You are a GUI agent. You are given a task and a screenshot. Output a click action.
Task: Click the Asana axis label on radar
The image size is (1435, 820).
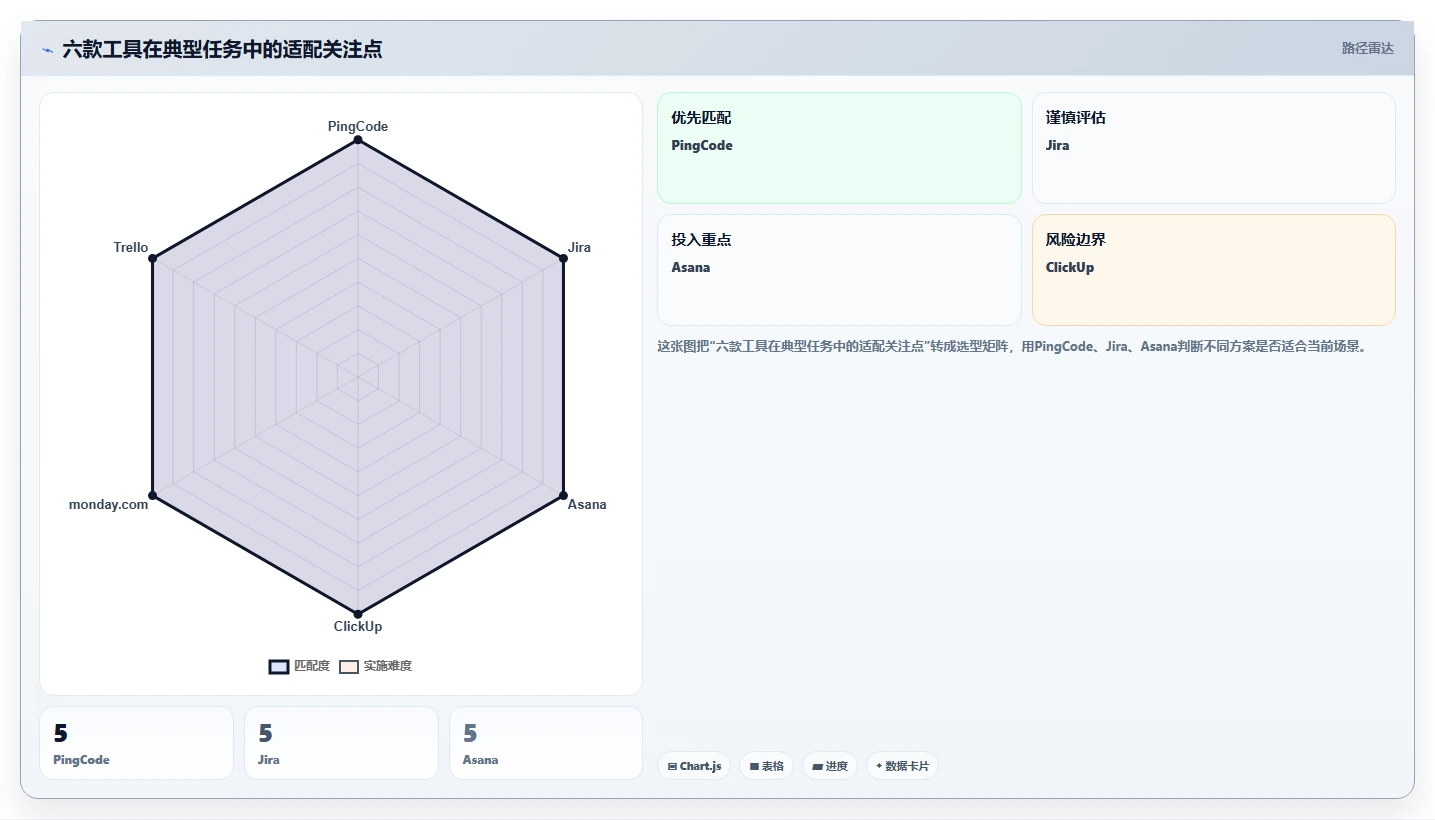(x=587, y=504)
